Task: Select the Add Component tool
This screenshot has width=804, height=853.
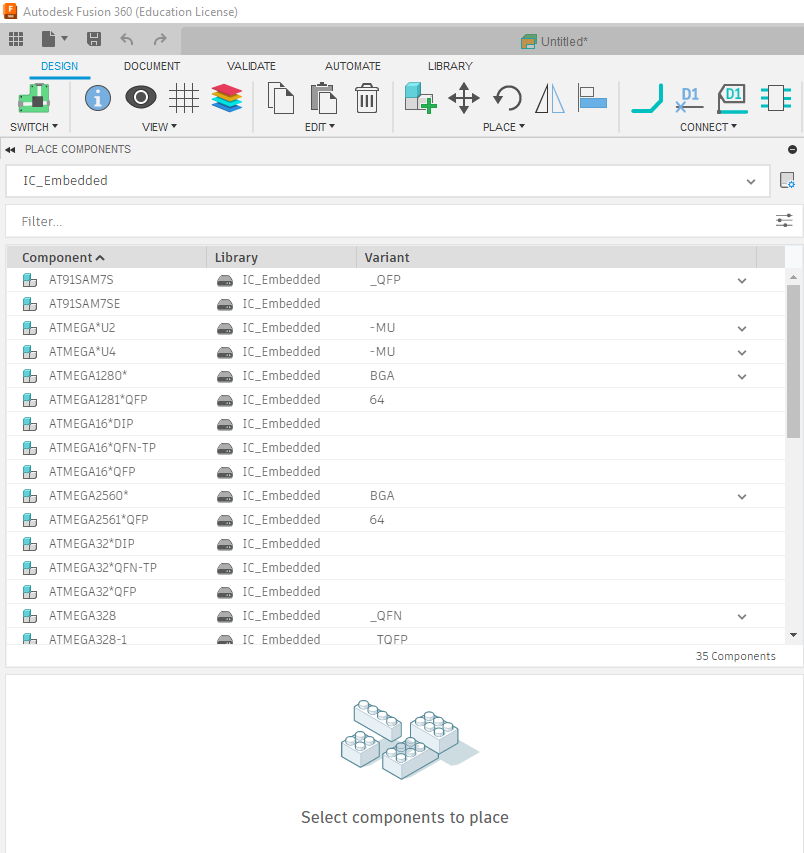Action: tap(420, 98)
